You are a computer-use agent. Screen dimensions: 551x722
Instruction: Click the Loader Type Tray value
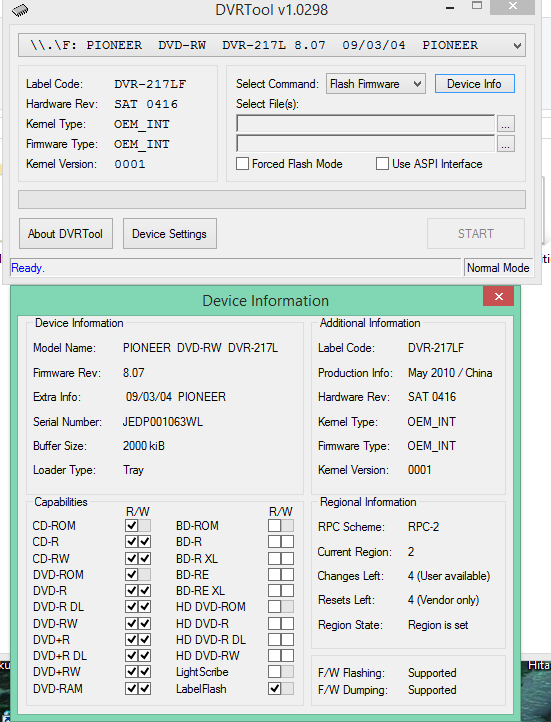point(133,470)
